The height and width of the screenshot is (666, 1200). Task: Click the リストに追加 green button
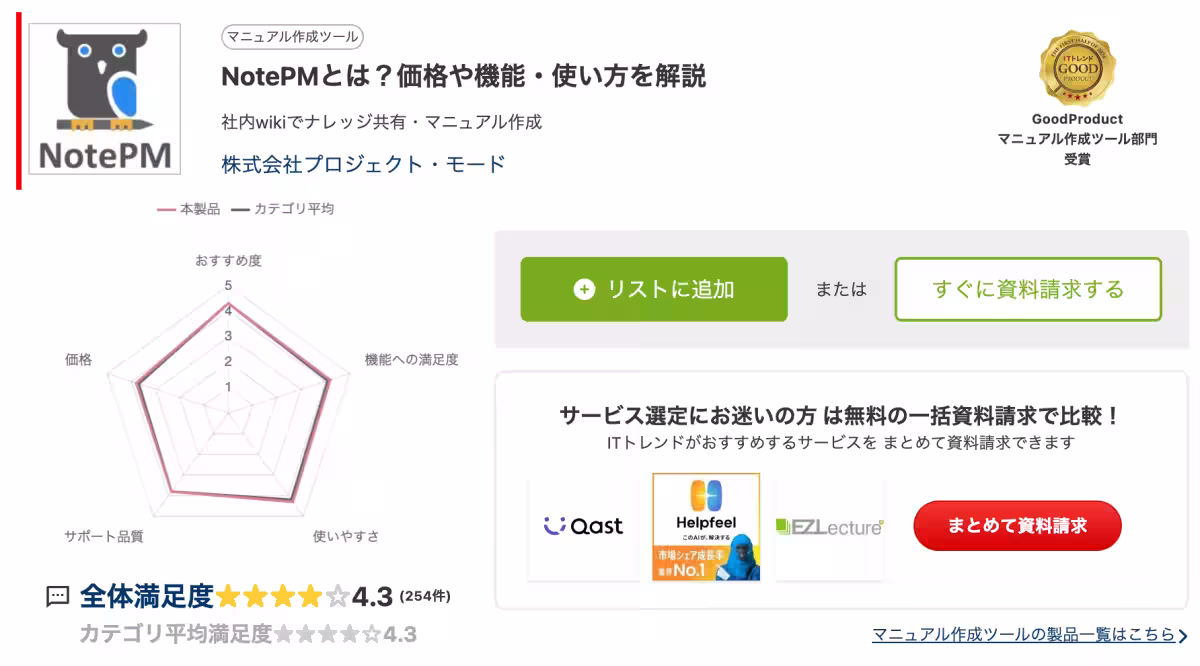(x=653, y=290)
